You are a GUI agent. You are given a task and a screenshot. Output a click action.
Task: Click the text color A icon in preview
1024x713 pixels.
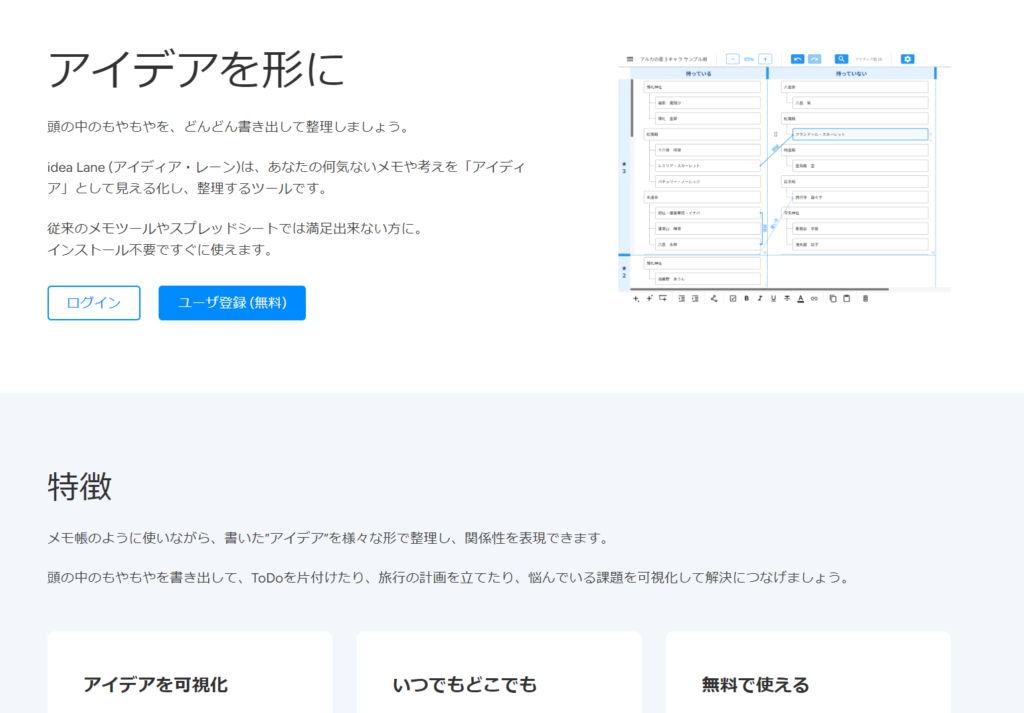[800, 298]
